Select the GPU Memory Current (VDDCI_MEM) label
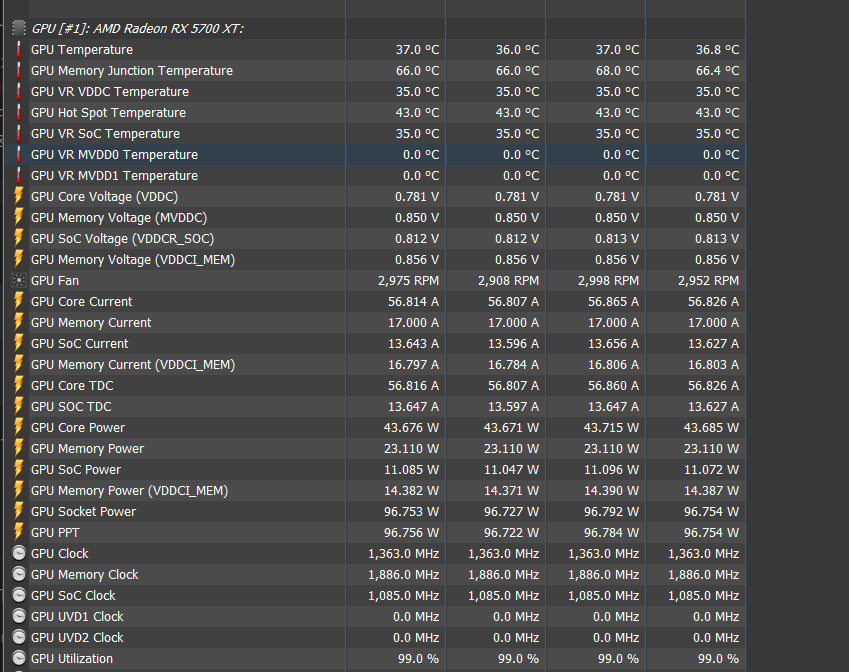 [133, 365]
